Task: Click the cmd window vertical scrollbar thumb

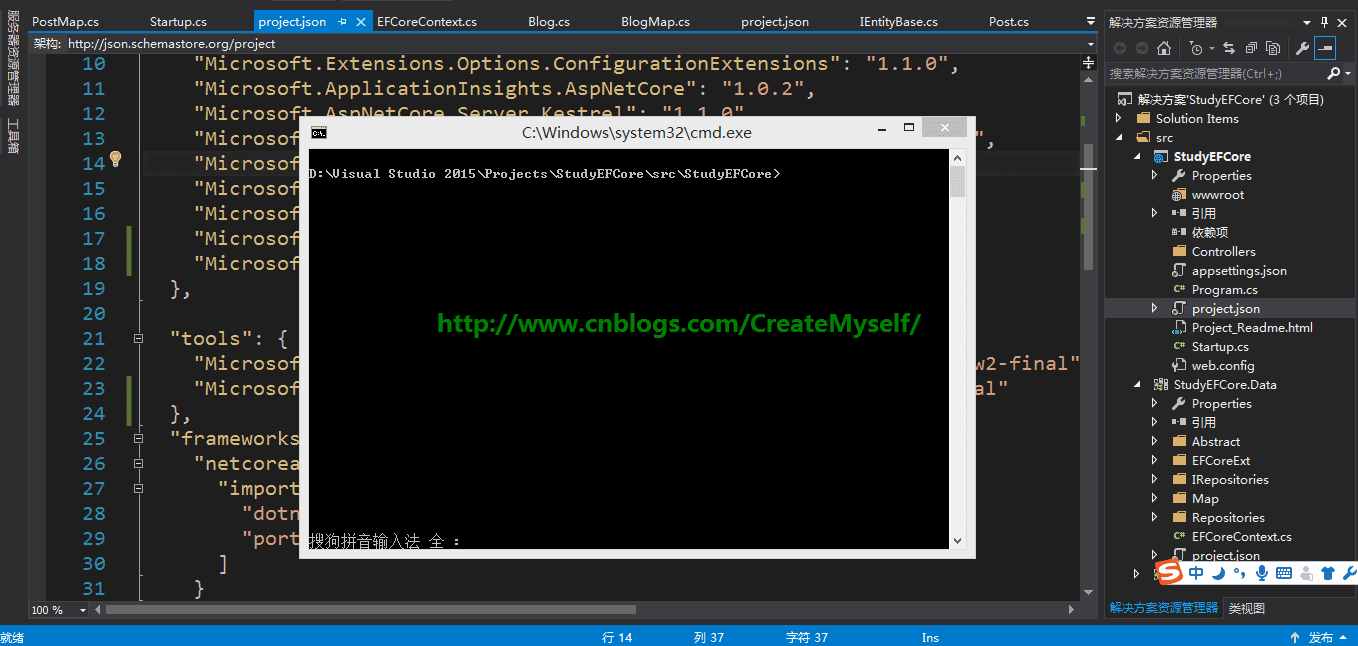Action: pyautogui.click(x=957, y=181)
